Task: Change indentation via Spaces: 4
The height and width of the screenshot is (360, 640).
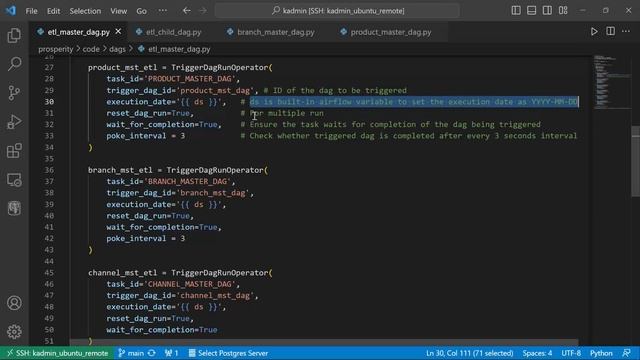Action: click(537, 353)
